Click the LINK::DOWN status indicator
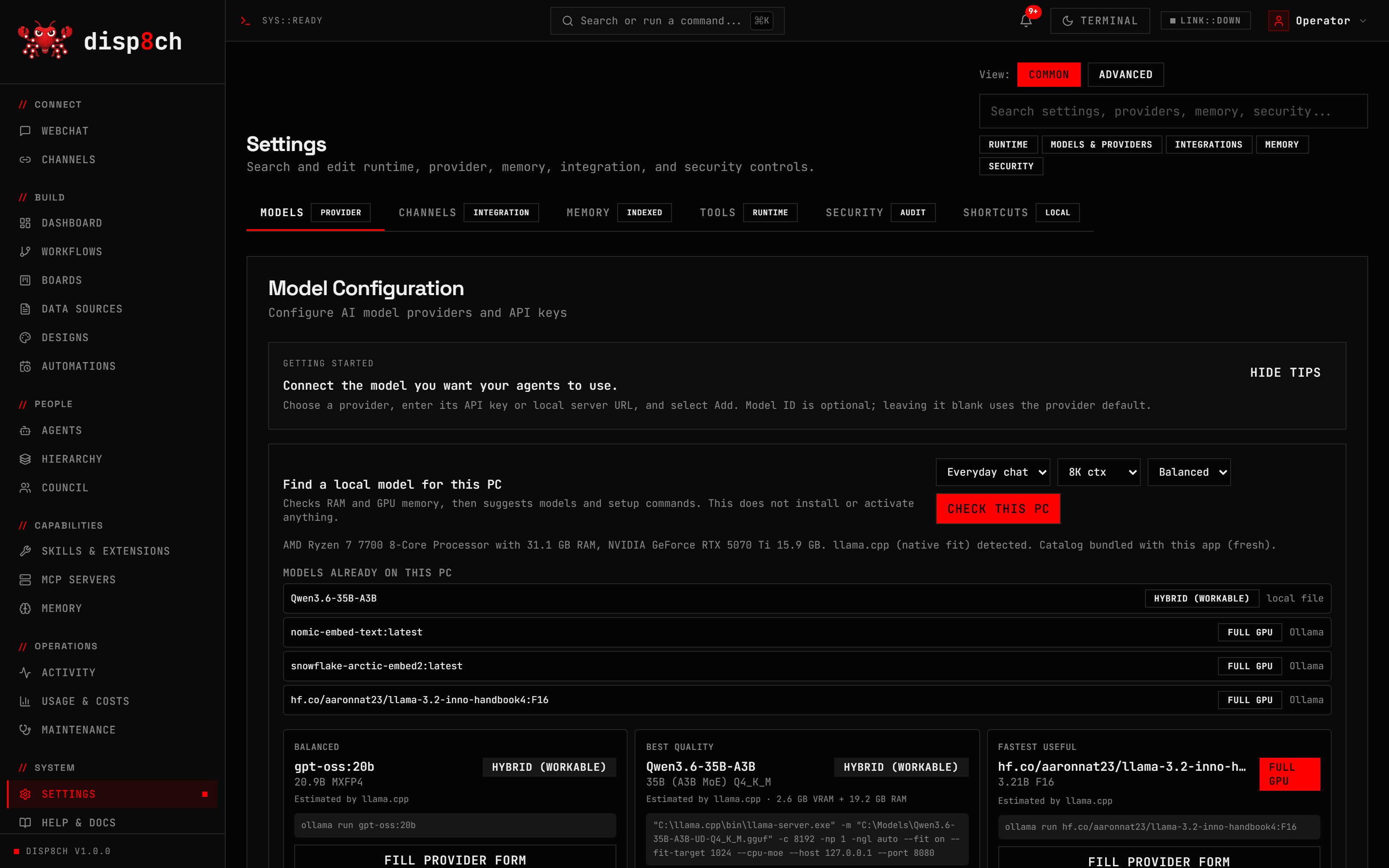This screenshot has width=1389, height=868. (1205, 21)
